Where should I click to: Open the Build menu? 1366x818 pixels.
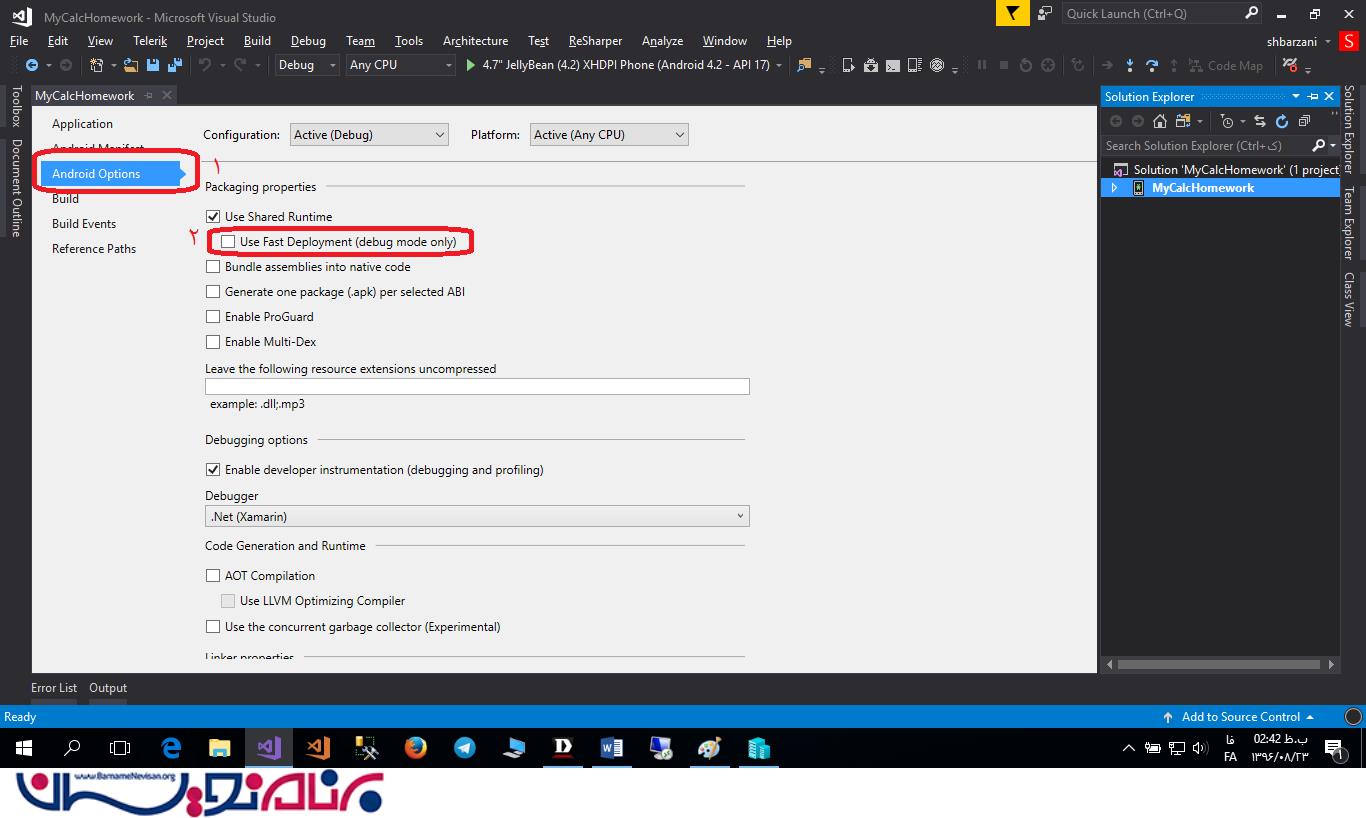pyautogui.click(x=257, y=41)
